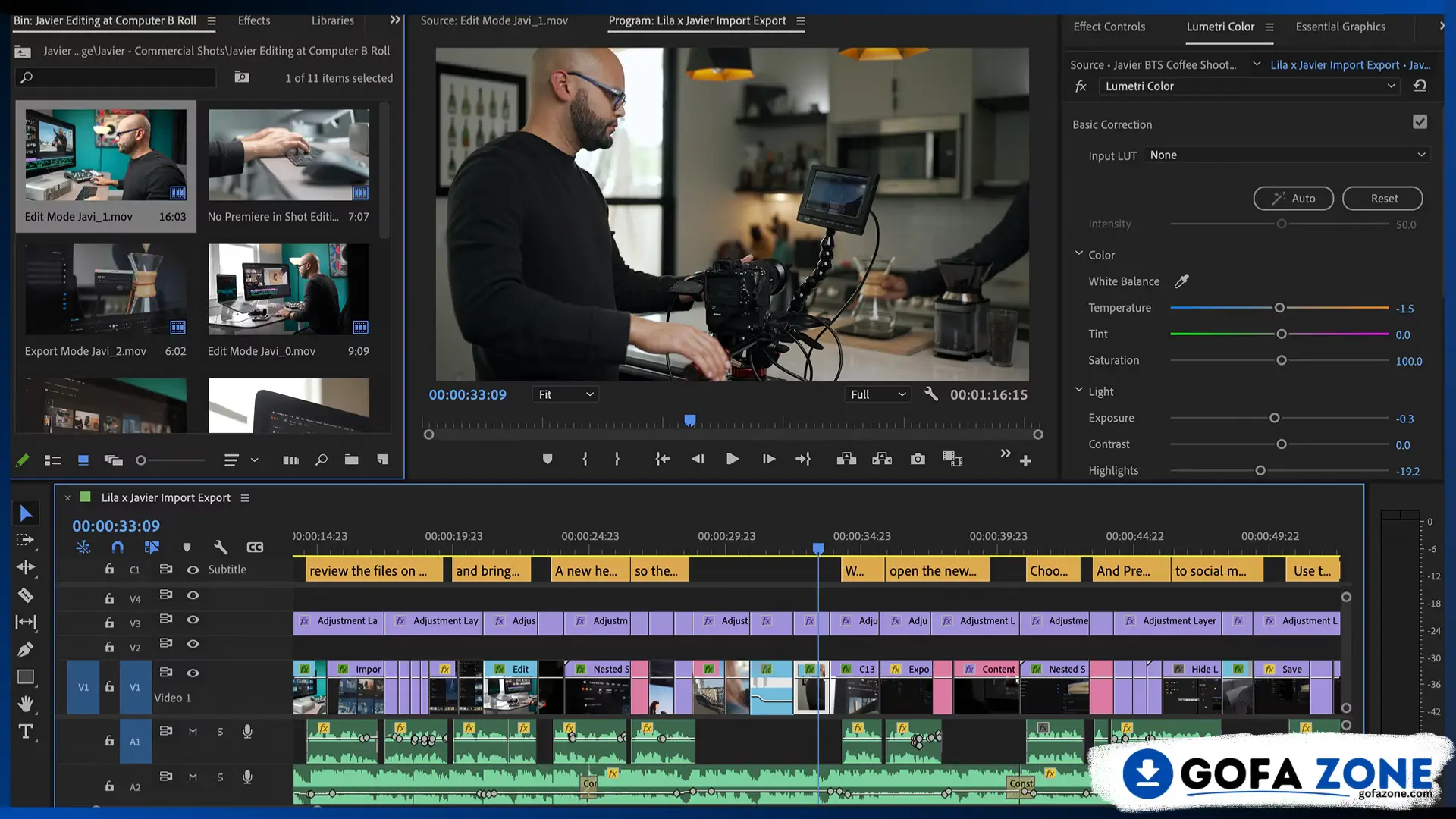
Task: Open timeline display settings wrench
Action: coord(221,547)
